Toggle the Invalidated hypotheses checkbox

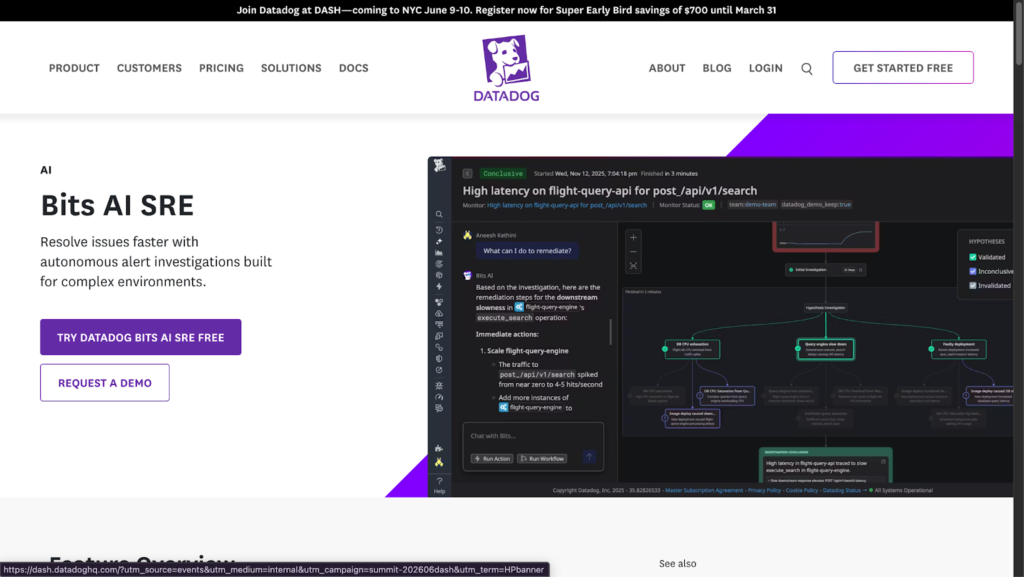(972, 285)
